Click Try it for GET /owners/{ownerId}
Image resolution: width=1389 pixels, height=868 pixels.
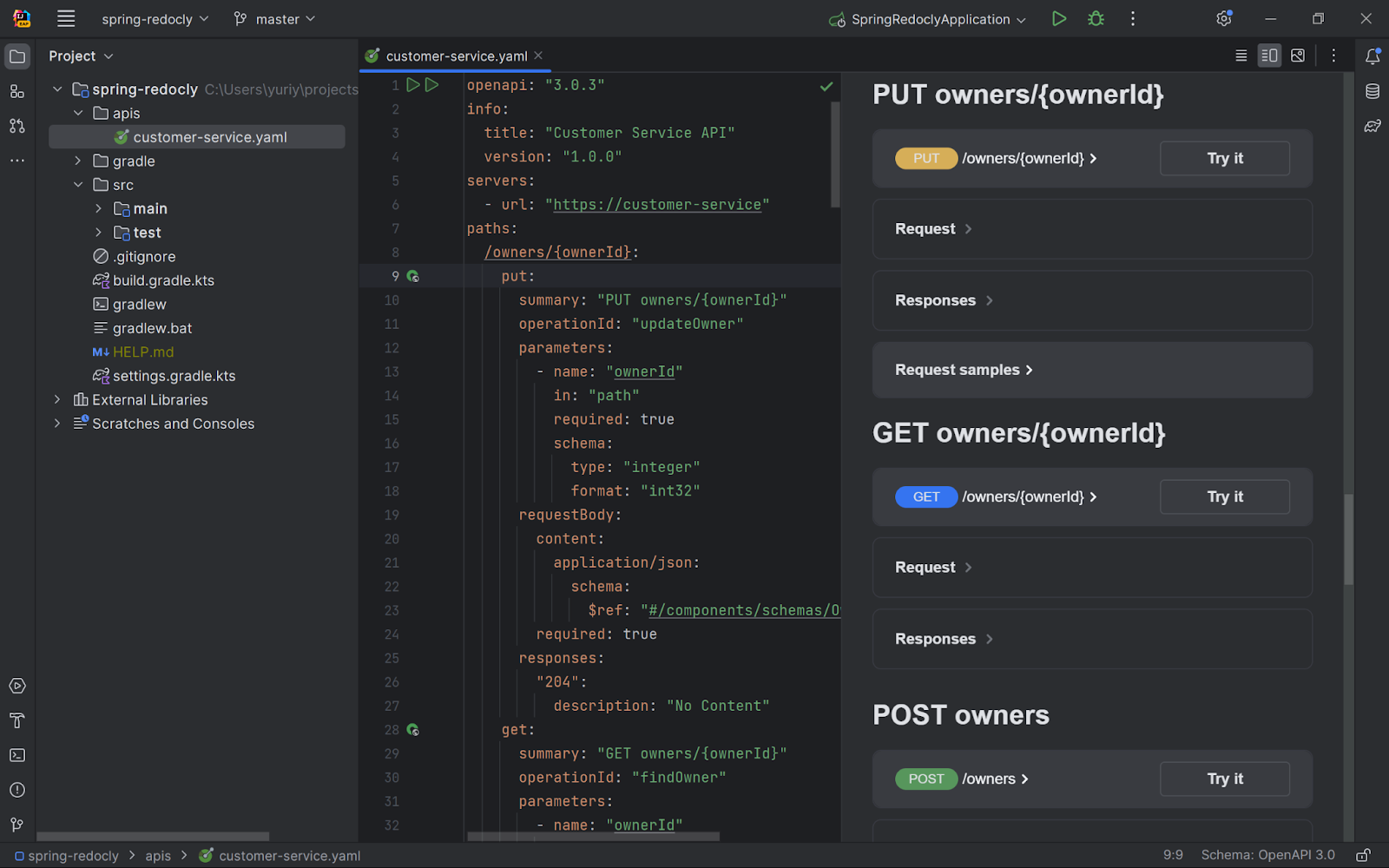pos(1225,496)
